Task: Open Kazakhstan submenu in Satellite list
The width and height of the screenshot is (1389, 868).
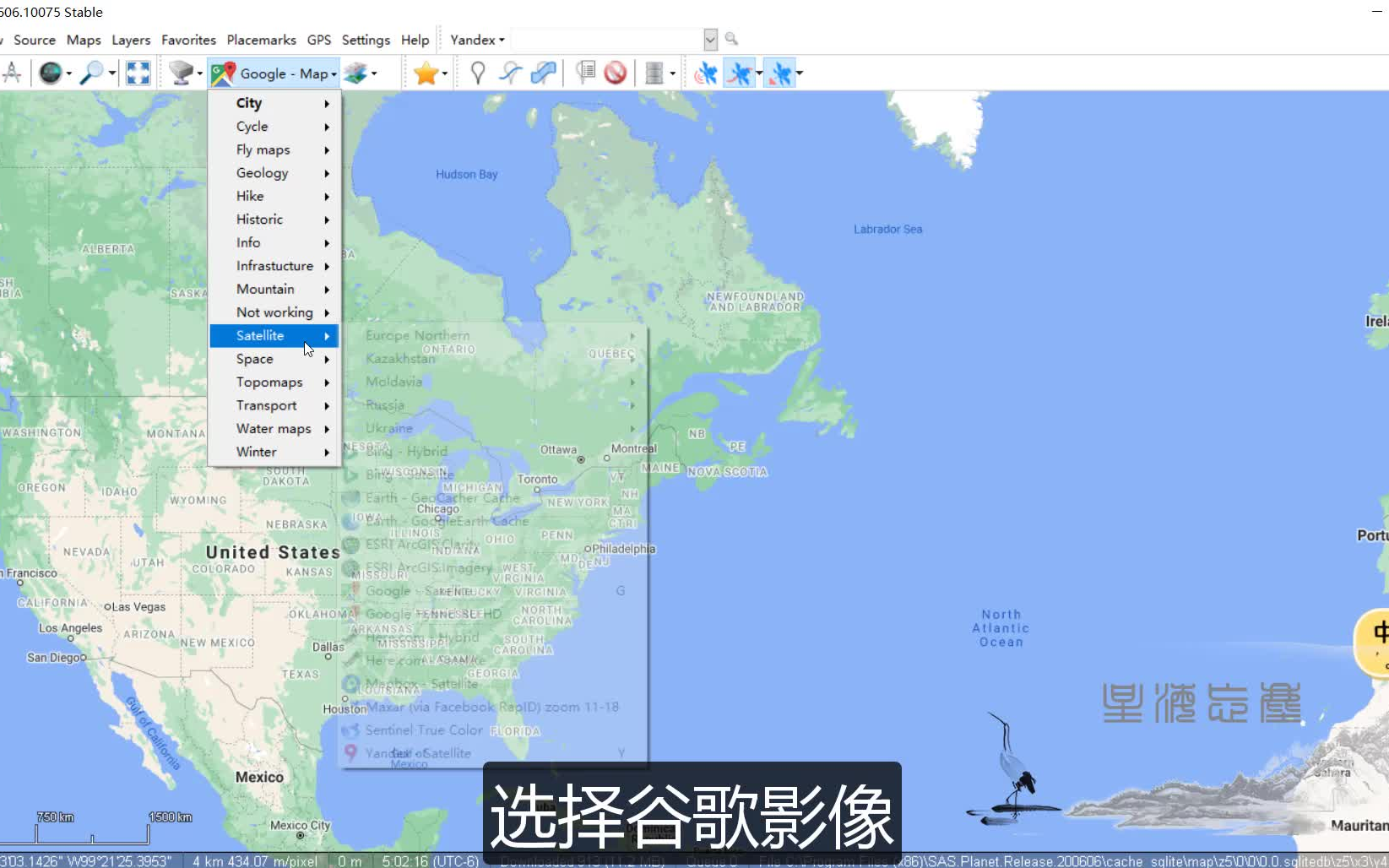Action: [493, 358]
